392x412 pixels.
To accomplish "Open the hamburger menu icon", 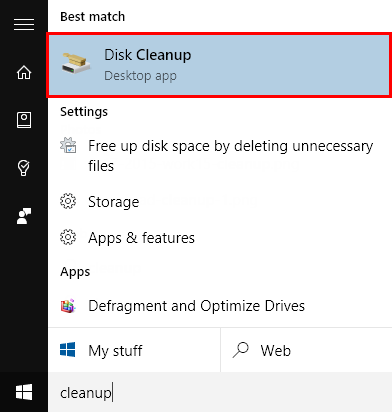I will pyautogui.click(x=24, y=25).
